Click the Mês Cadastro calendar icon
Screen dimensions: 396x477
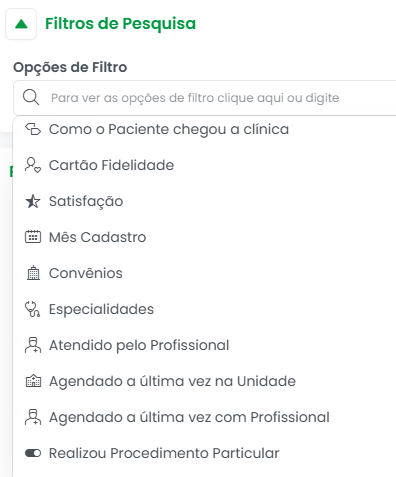(33, 237)
